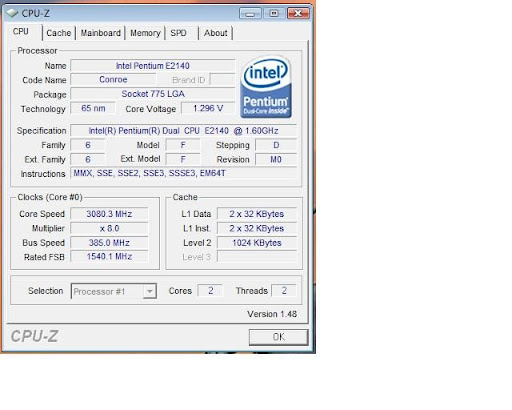
Task: Close the CPU-Z window
Action: 298,13
